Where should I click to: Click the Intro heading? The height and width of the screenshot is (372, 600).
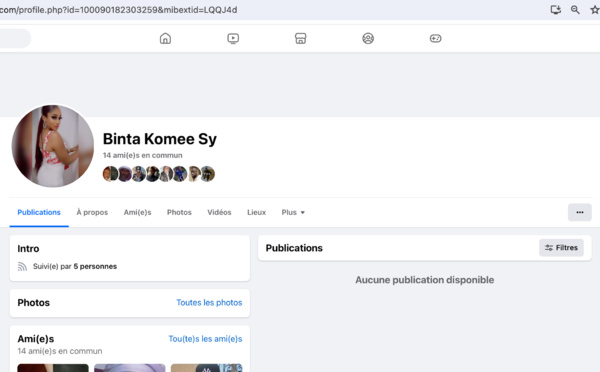28,249
